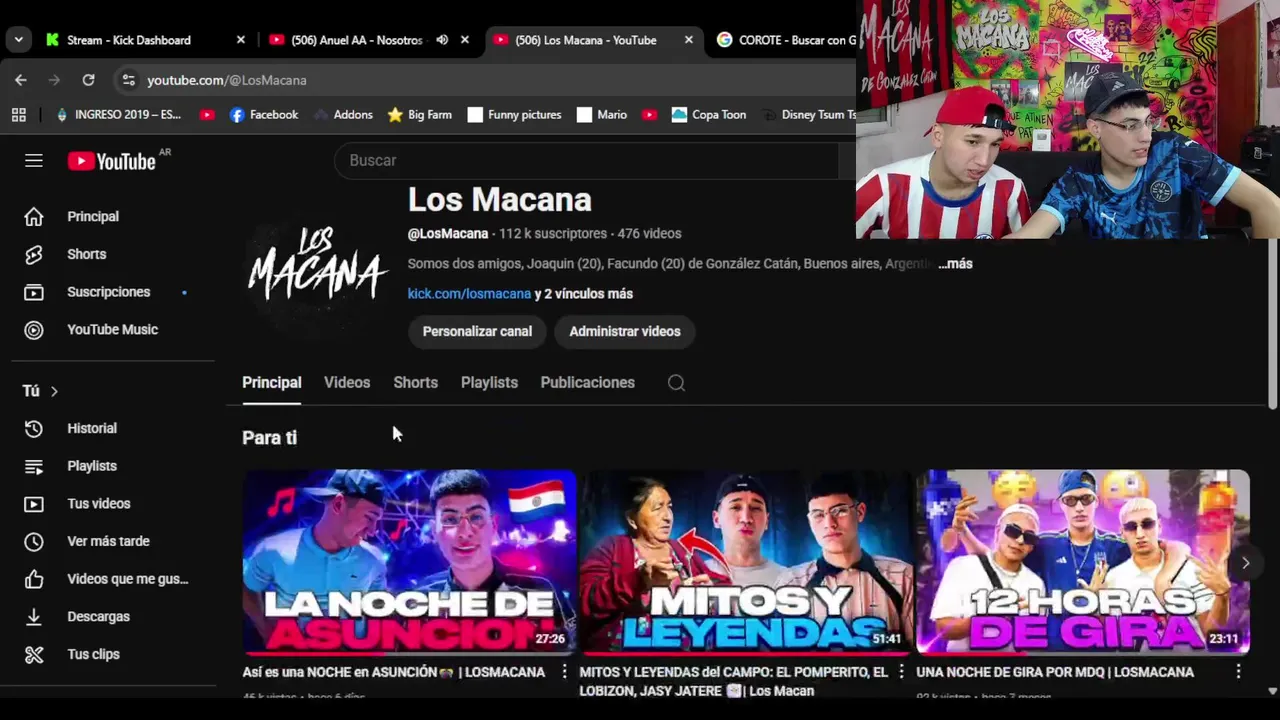Open Funny pictures bookmark folder

[515, 115]
